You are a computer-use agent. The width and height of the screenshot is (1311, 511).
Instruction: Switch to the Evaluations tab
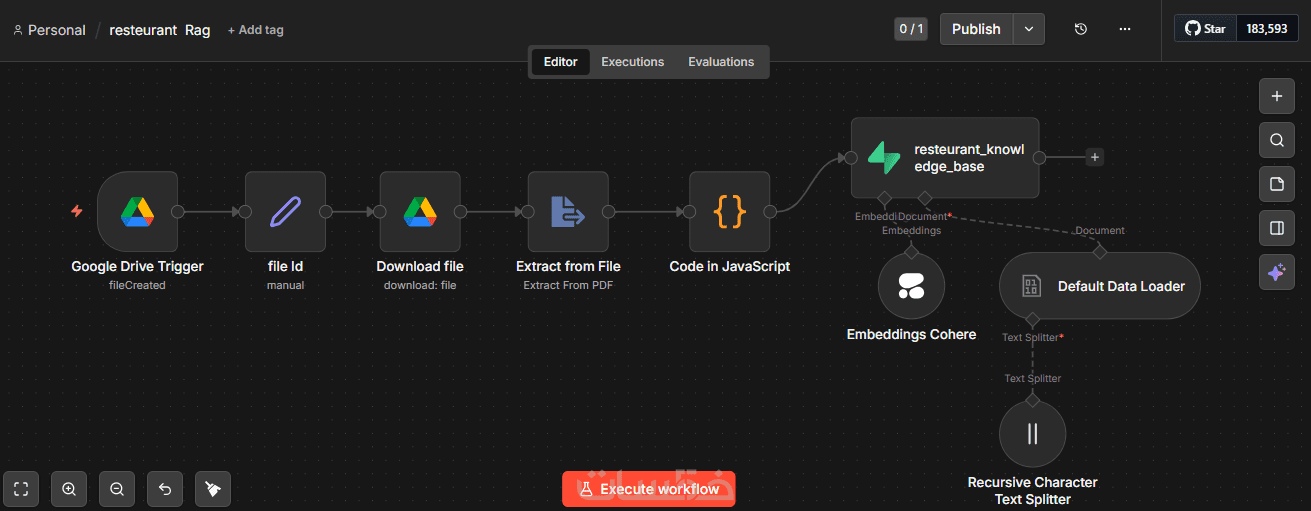click(721, 62)
